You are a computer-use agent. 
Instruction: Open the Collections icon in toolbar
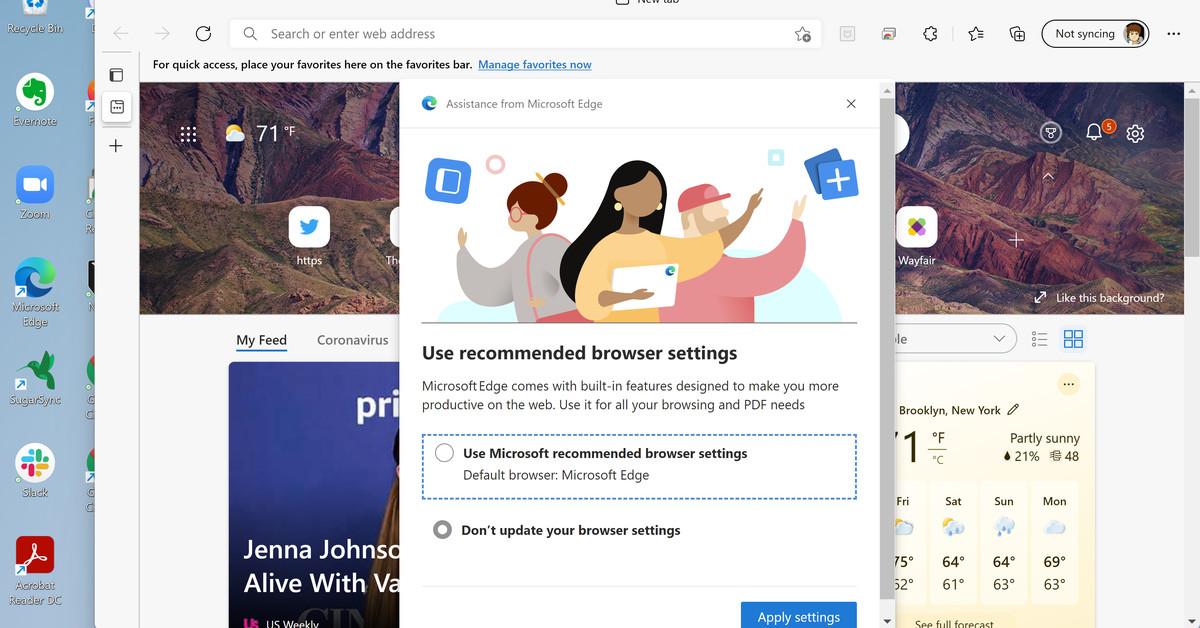tap(1017, 34)
